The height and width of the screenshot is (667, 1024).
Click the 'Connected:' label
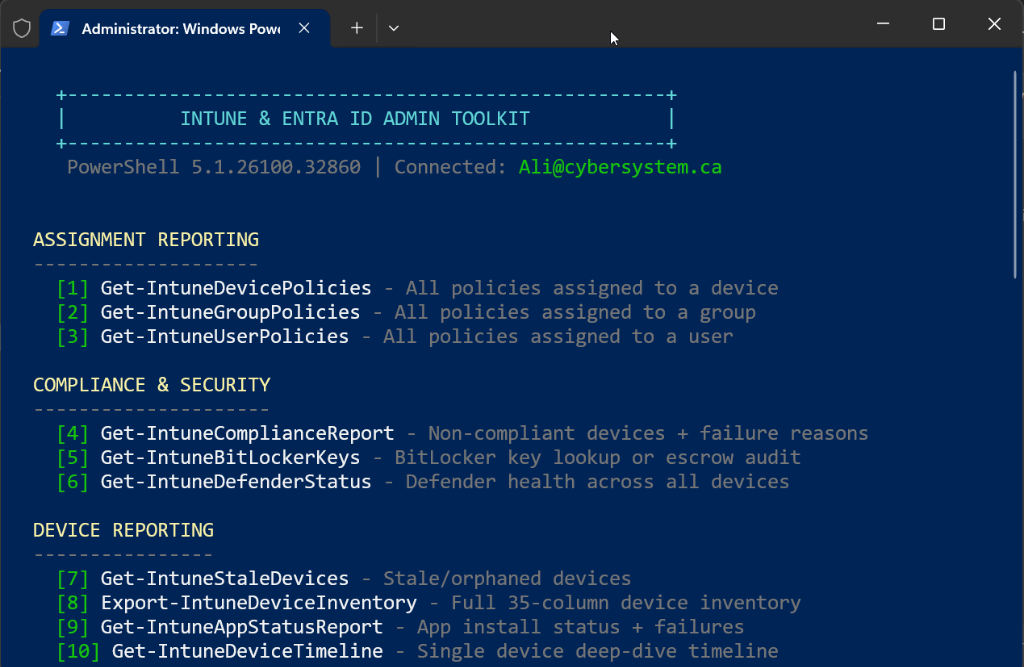[x=450, y=167]
